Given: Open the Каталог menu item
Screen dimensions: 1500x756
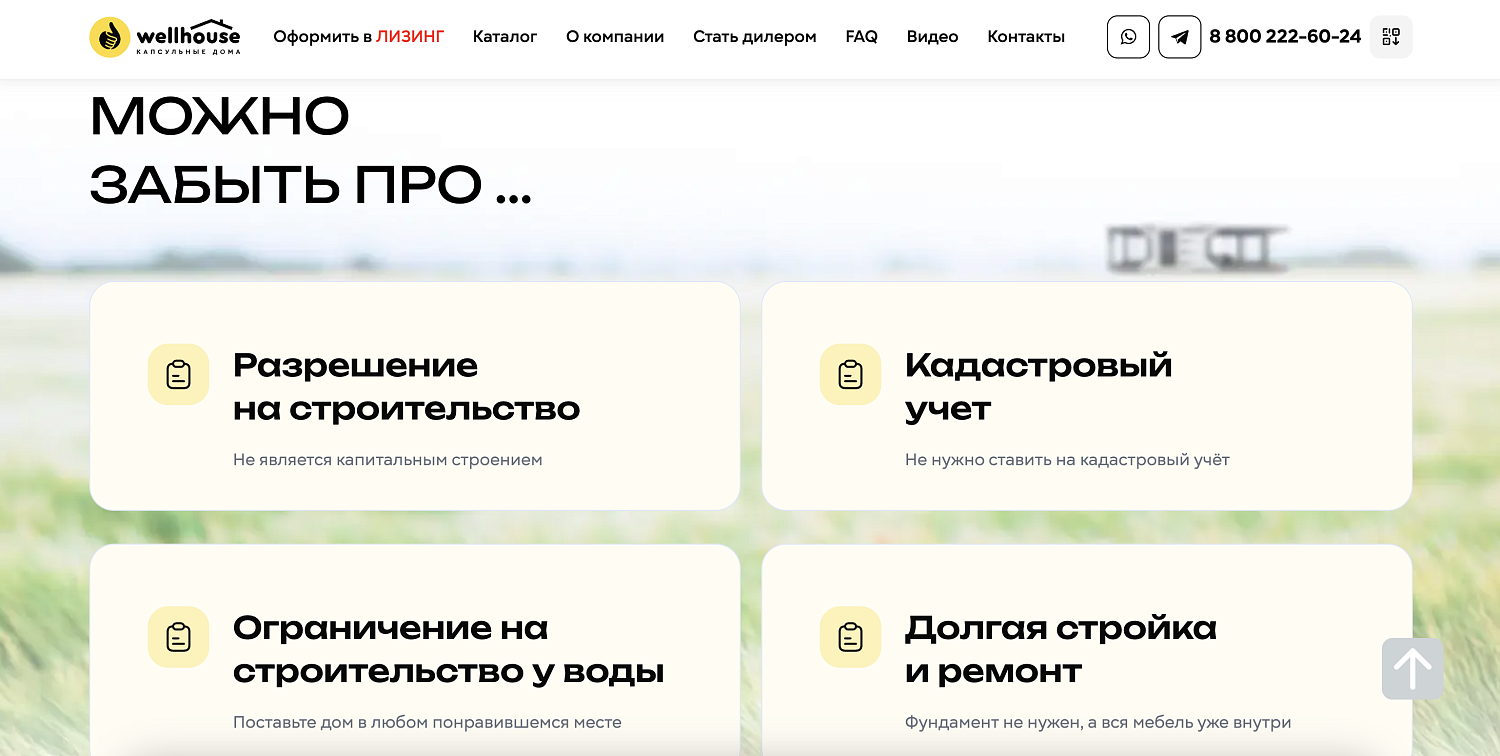Looking at the screenshot, I should [x=504, y=36].
